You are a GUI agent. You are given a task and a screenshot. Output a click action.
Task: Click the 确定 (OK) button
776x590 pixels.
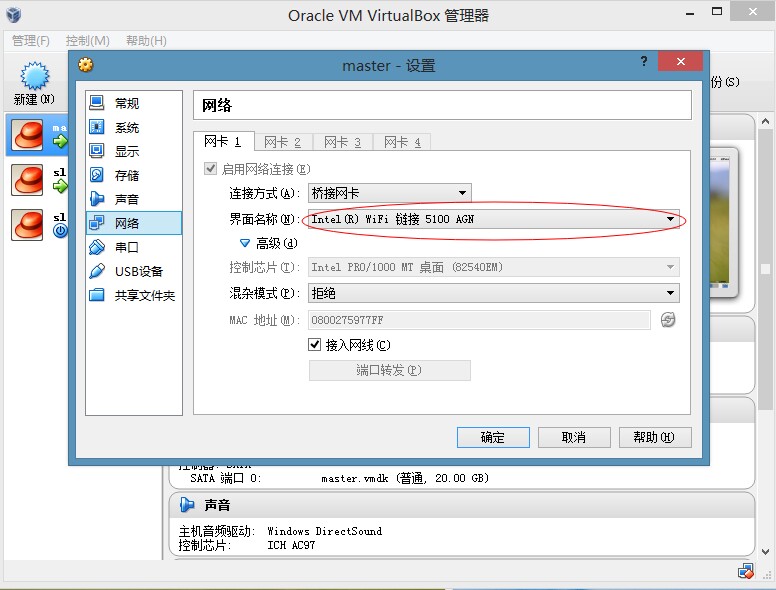(x=493, y=438)
